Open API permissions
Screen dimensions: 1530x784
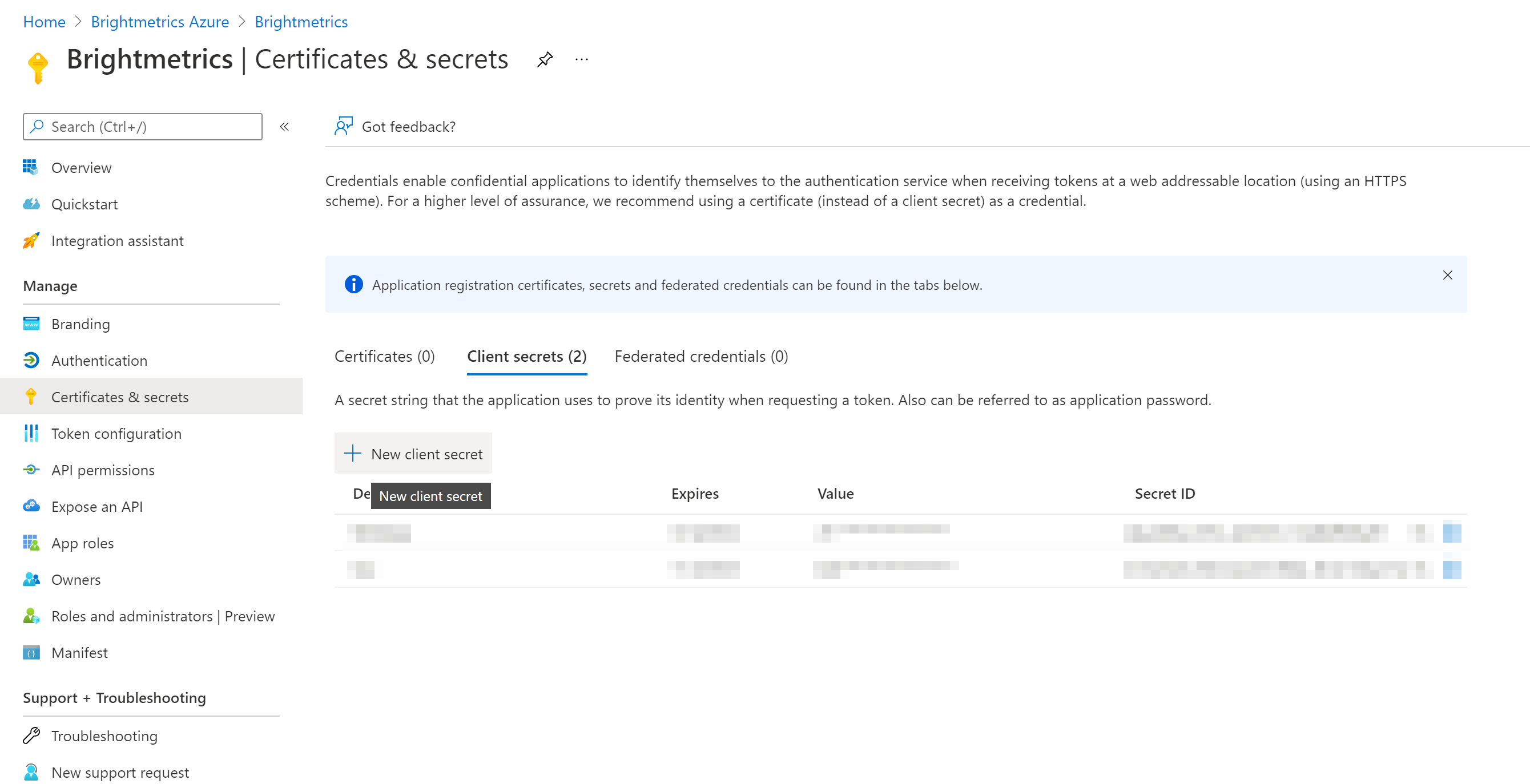coord(103,470)
